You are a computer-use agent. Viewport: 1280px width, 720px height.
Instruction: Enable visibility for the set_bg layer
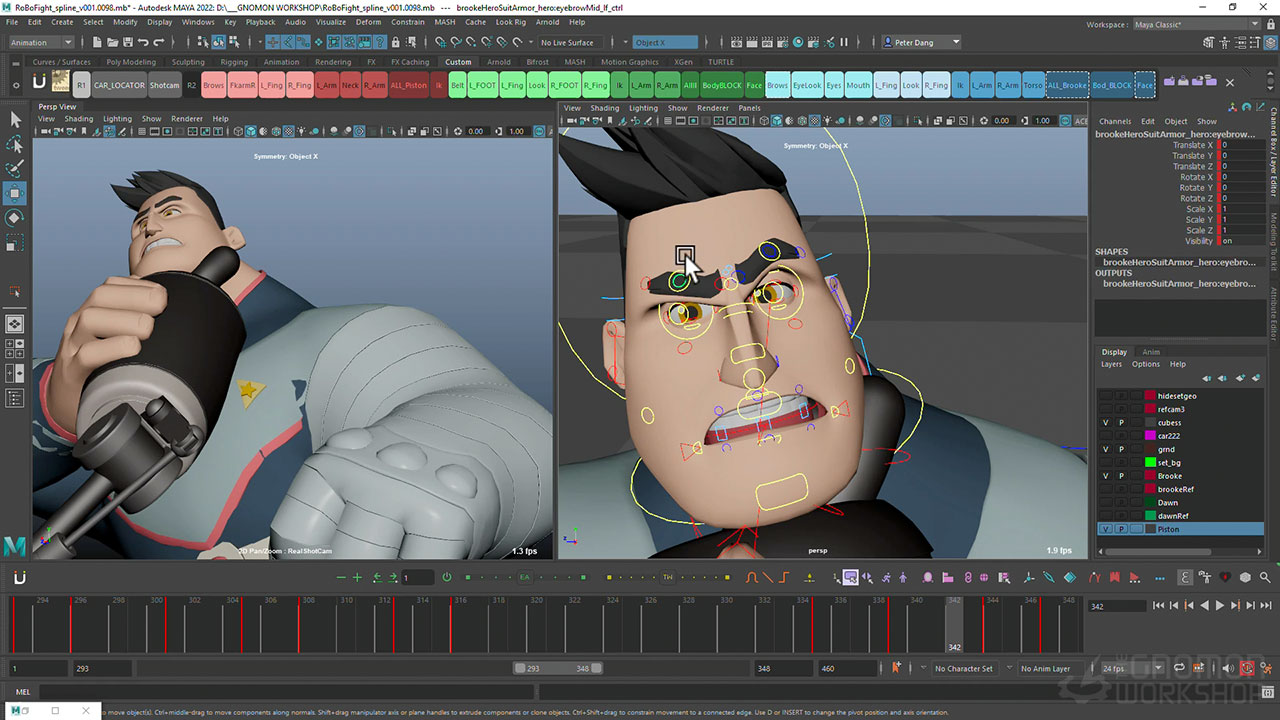pyautogui.click(x=1105, y=463)
